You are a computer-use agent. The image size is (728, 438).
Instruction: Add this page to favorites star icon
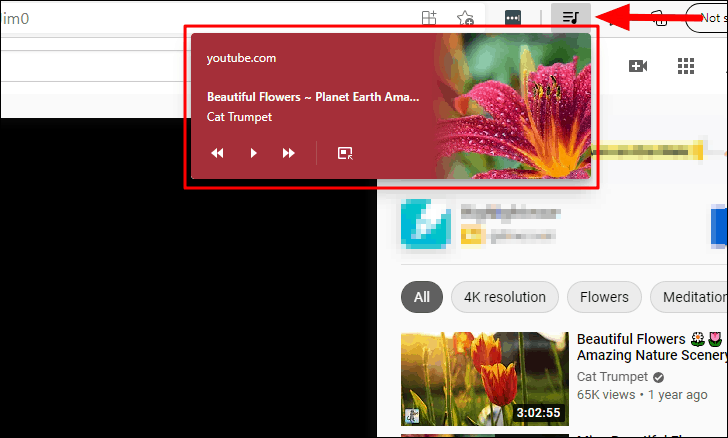pos(465,18)
